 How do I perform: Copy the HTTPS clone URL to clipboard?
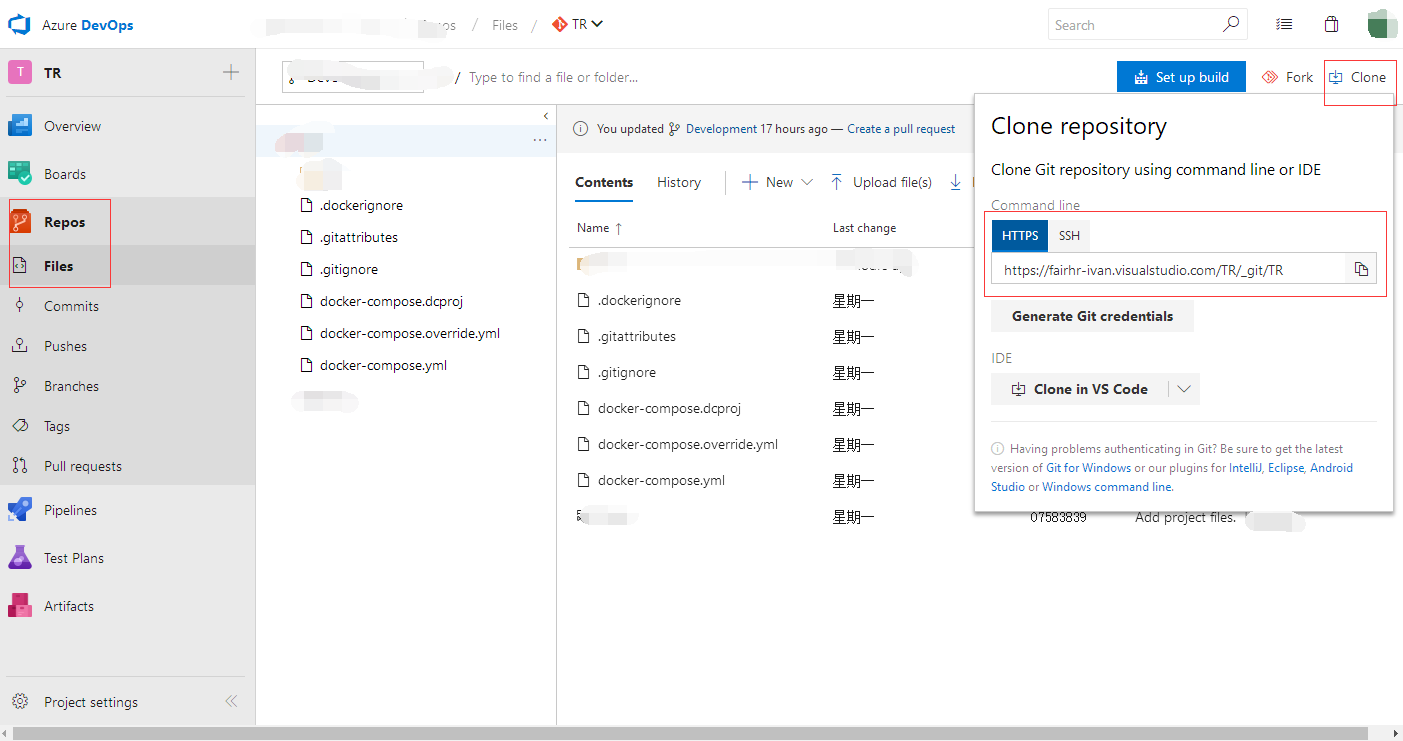pos(1361,269)
